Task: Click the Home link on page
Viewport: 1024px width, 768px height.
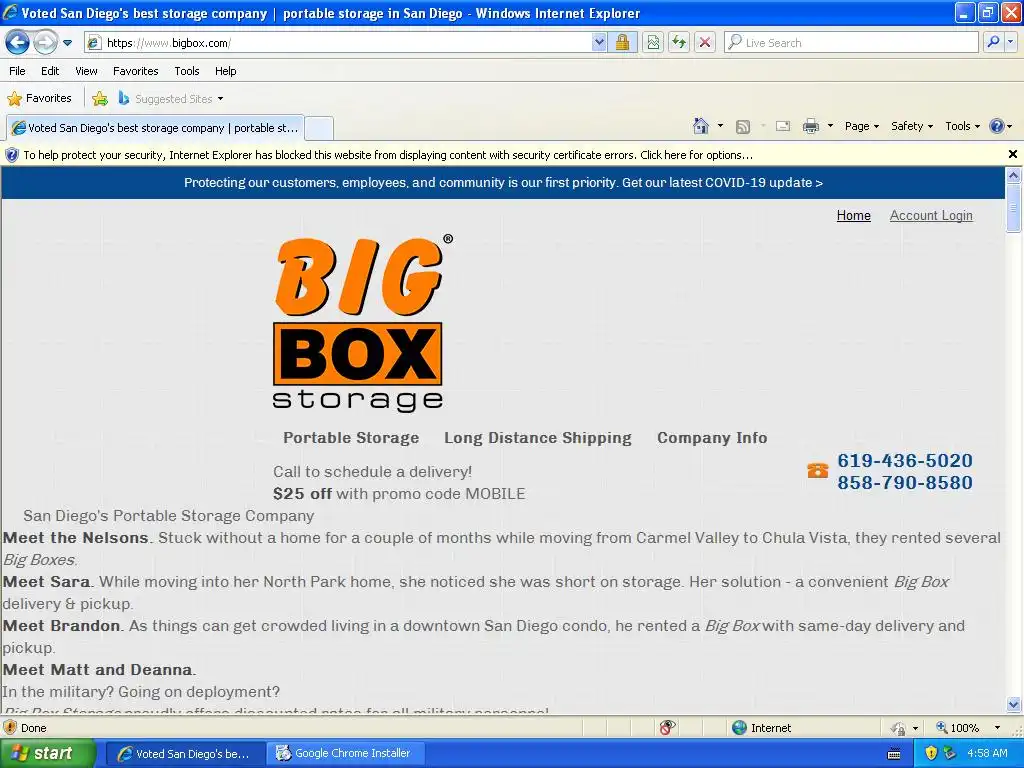Action: pyautogui.click(x=854, y=216)
